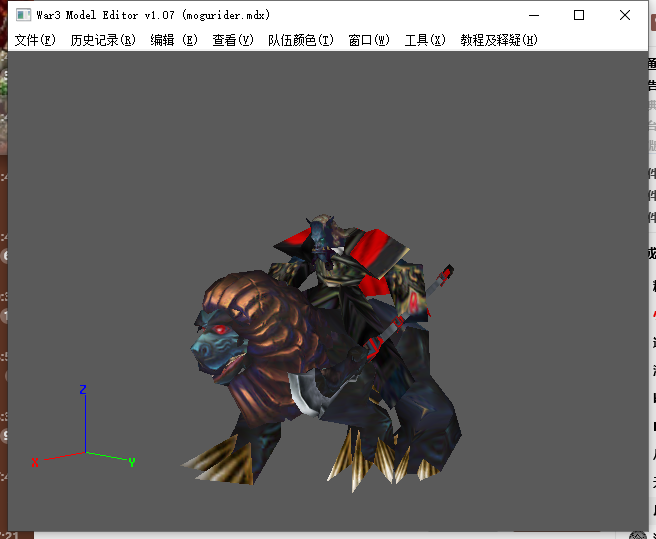
Task: Open the 查看(V) menu
Action: pyautogui.click(x=233, y=40)
